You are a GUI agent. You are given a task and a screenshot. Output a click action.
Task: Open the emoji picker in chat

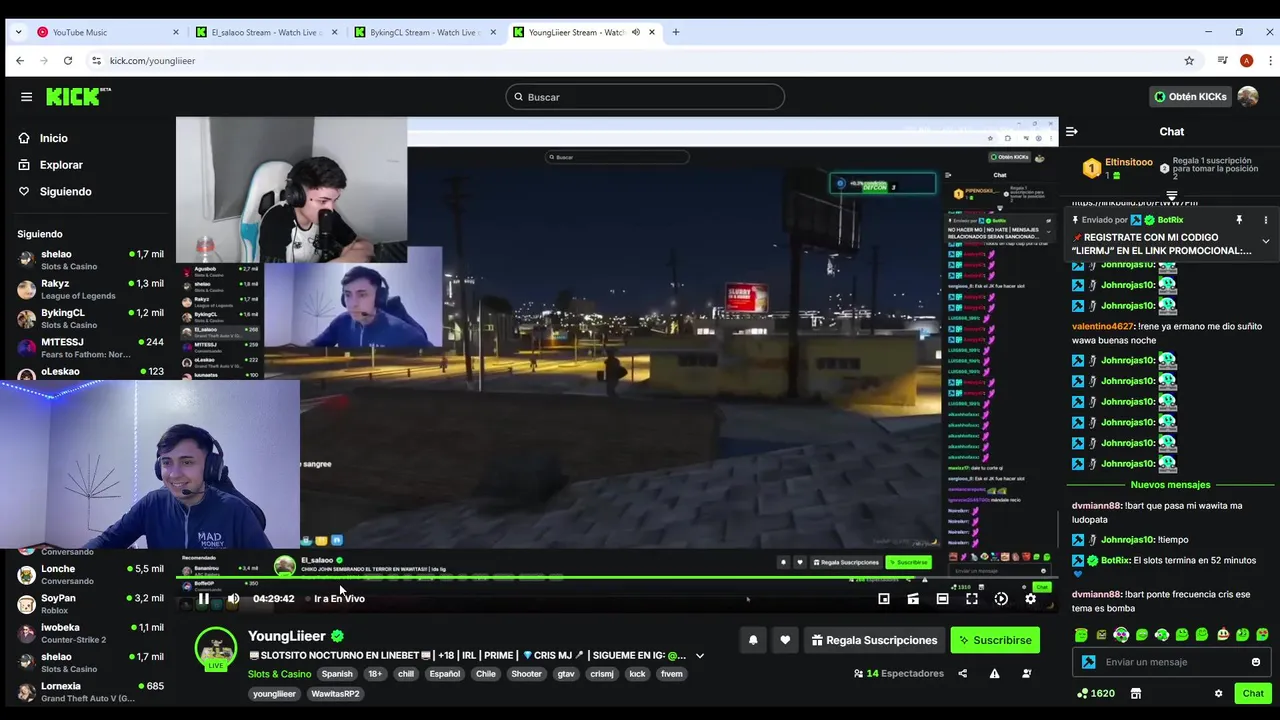coord(1256,662)
